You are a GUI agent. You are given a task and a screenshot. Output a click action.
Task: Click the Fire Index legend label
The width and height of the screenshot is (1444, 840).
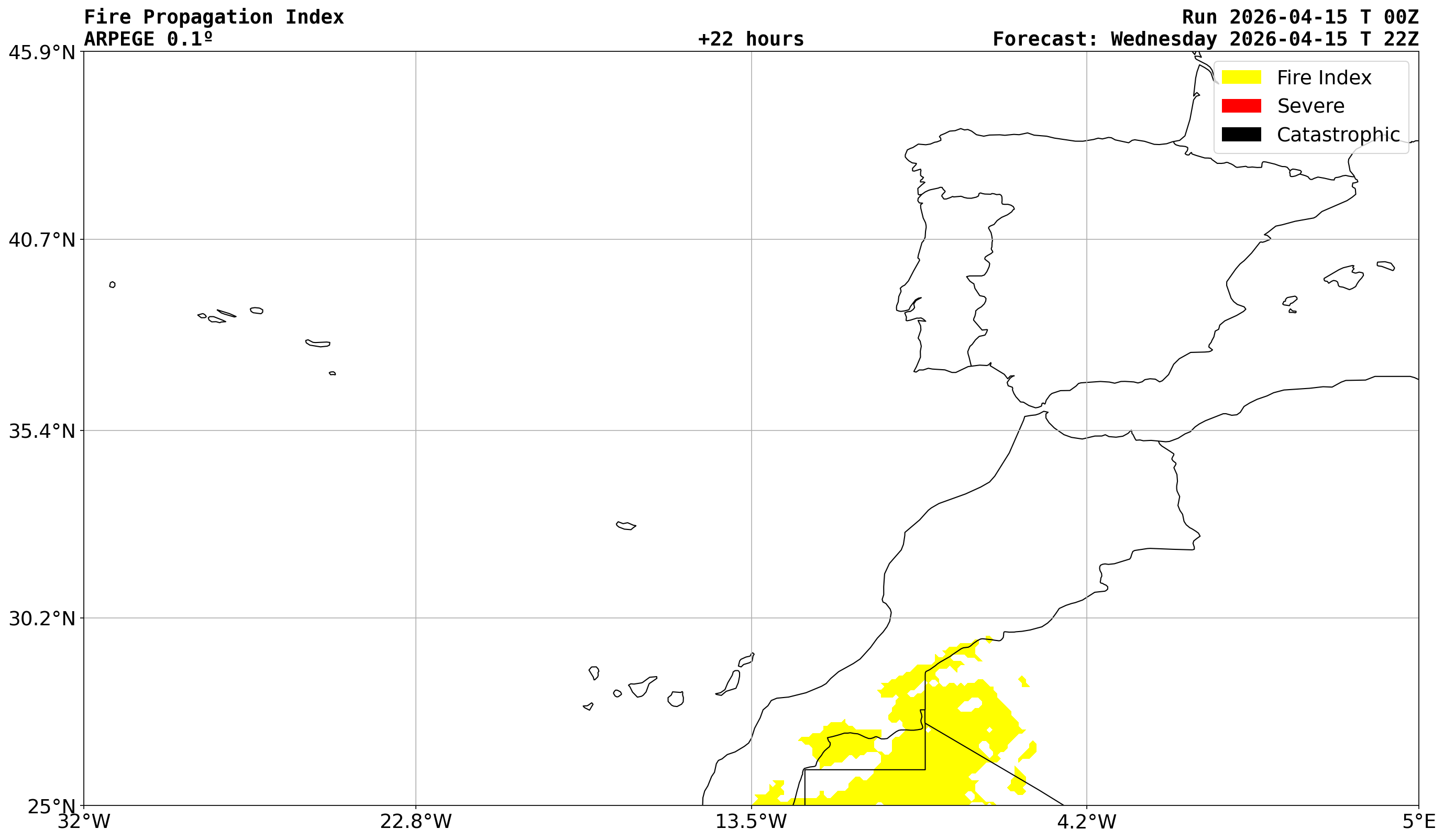pos(1324,78)
